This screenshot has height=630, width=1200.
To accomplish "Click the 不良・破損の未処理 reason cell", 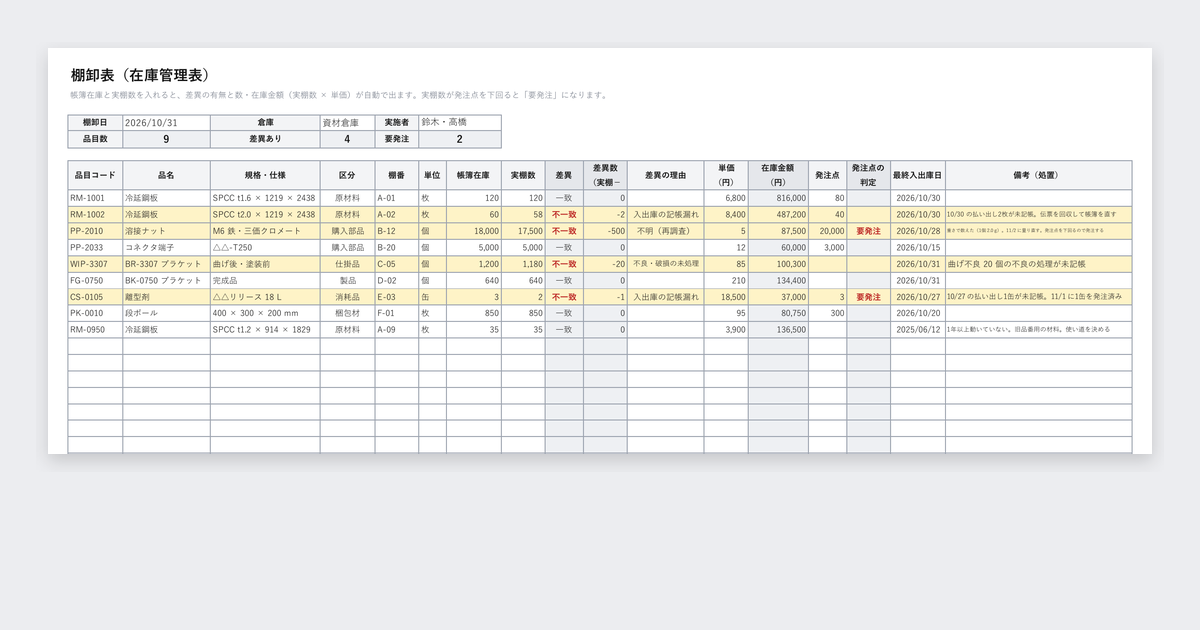I will point(666,264).
